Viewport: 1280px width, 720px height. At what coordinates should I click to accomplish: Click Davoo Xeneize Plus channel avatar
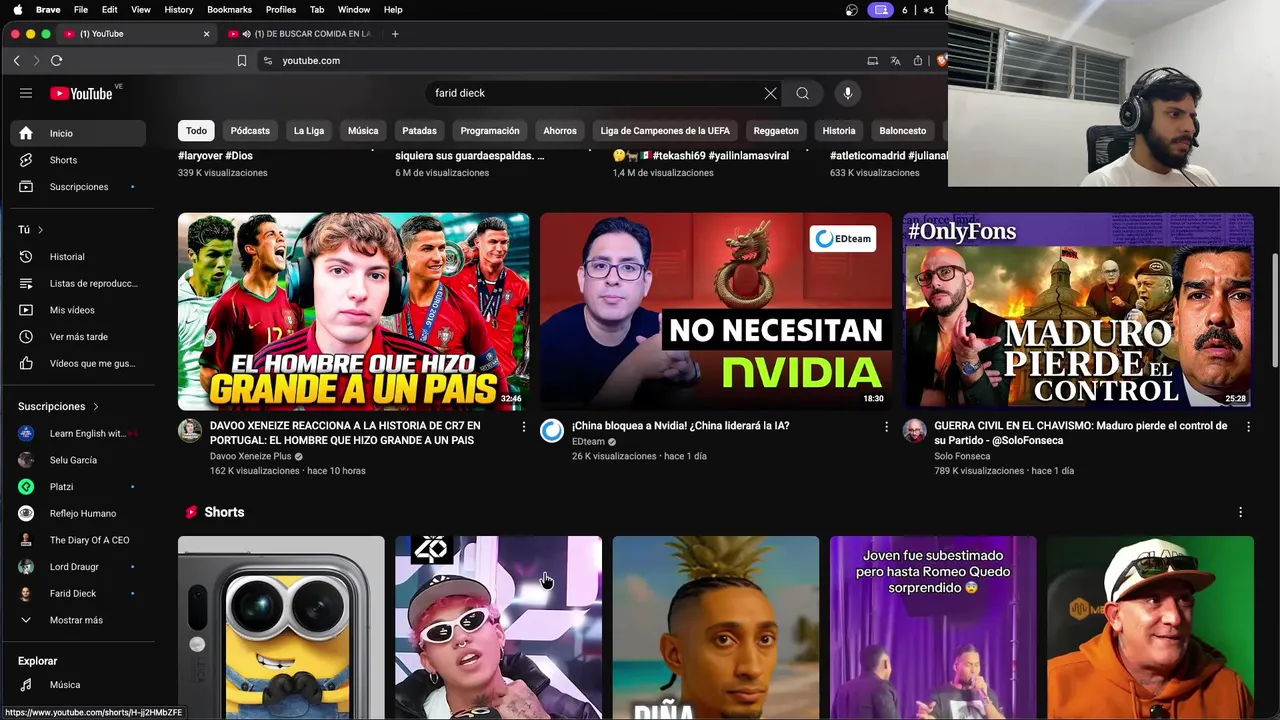pos(190,431)
